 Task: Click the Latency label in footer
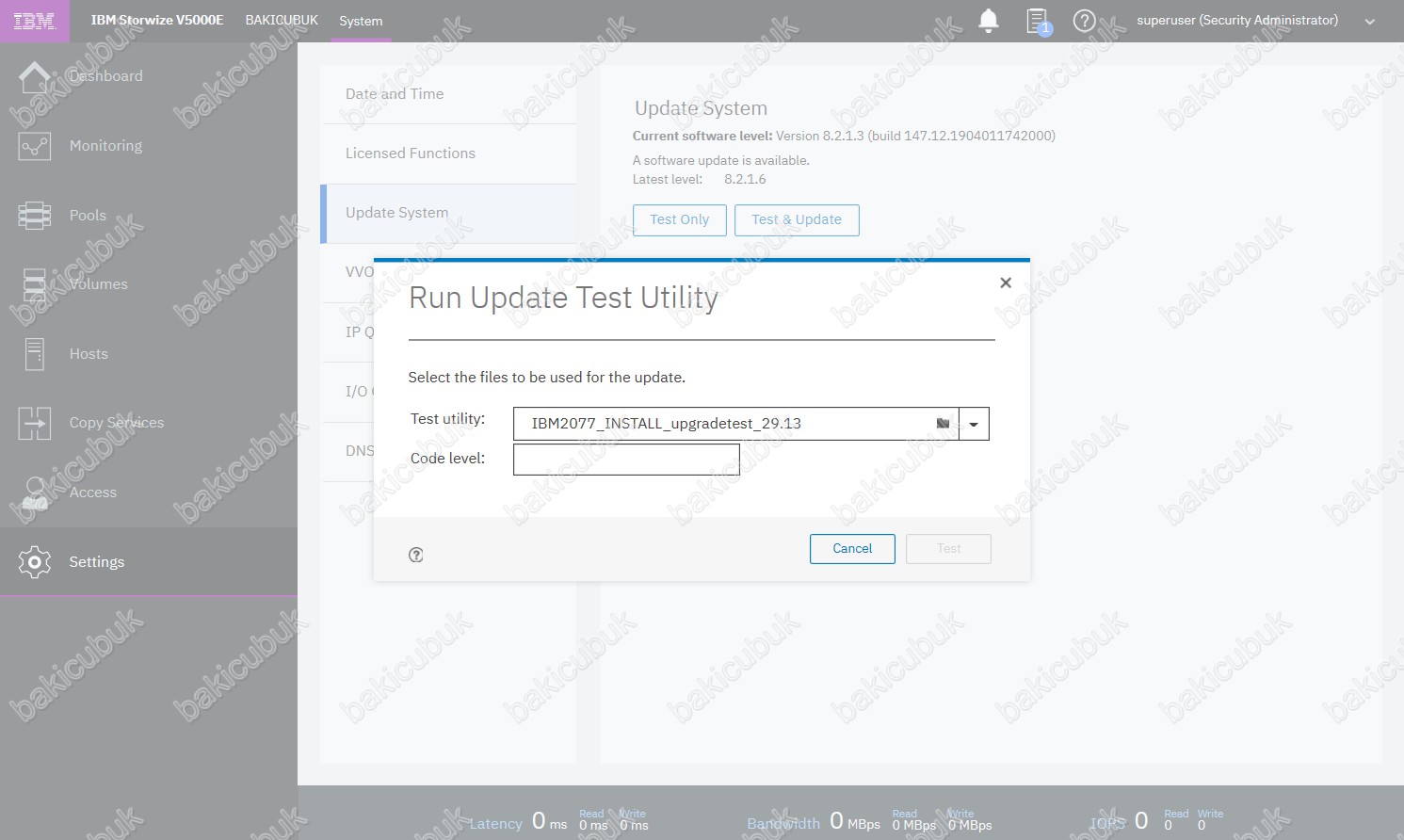[495, 823]
